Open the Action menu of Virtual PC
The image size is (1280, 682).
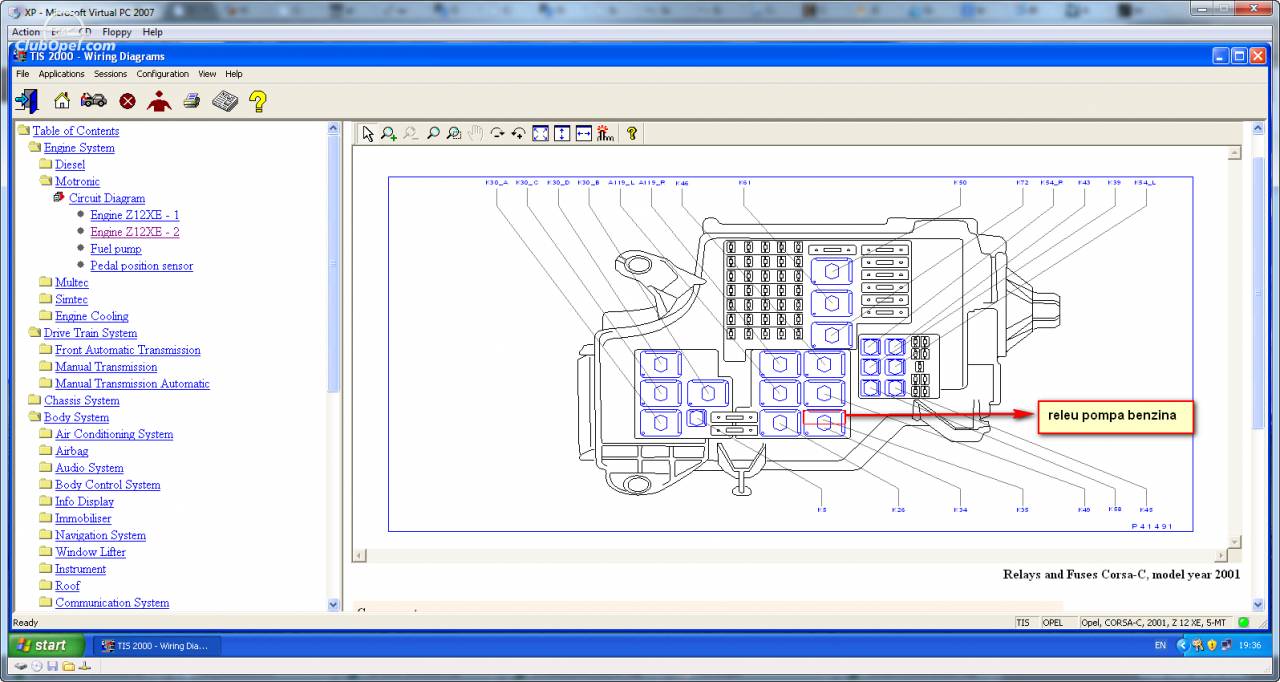click(26, 32)
